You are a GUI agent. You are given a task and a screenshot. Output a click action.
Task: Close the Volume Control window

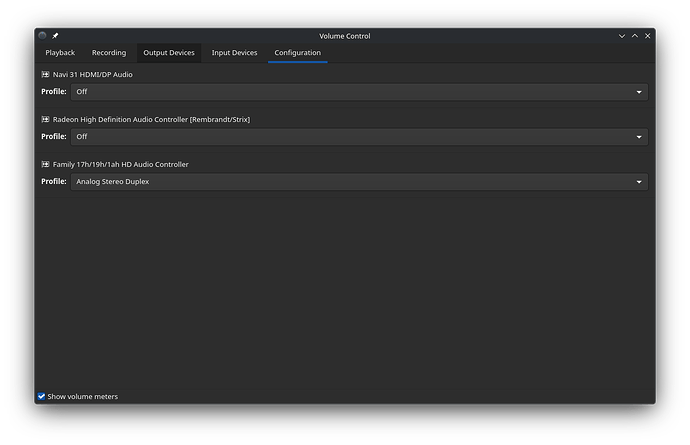[x=647, y=36]
